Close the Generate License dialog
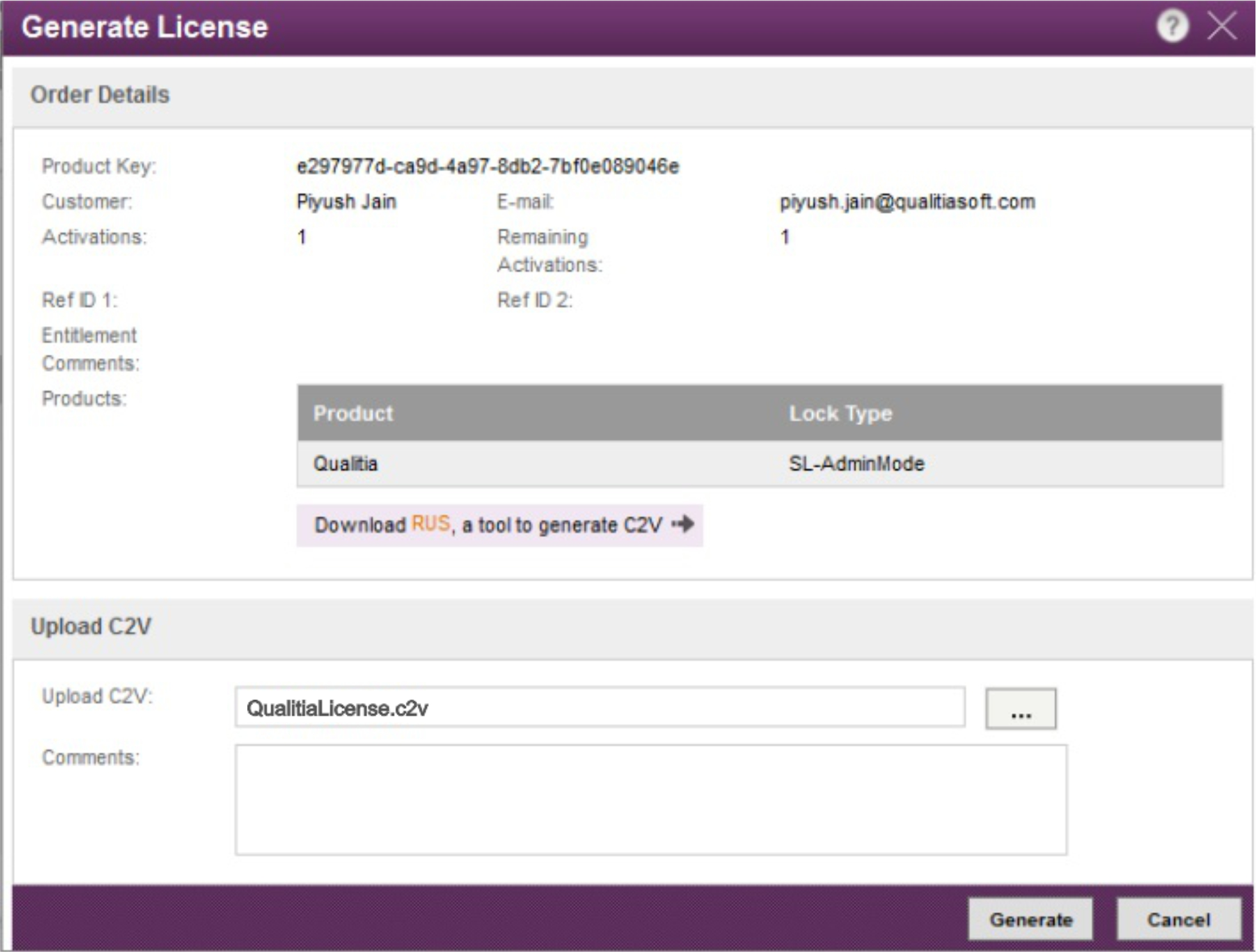The image size is (1256, 952). [1221, 27]
